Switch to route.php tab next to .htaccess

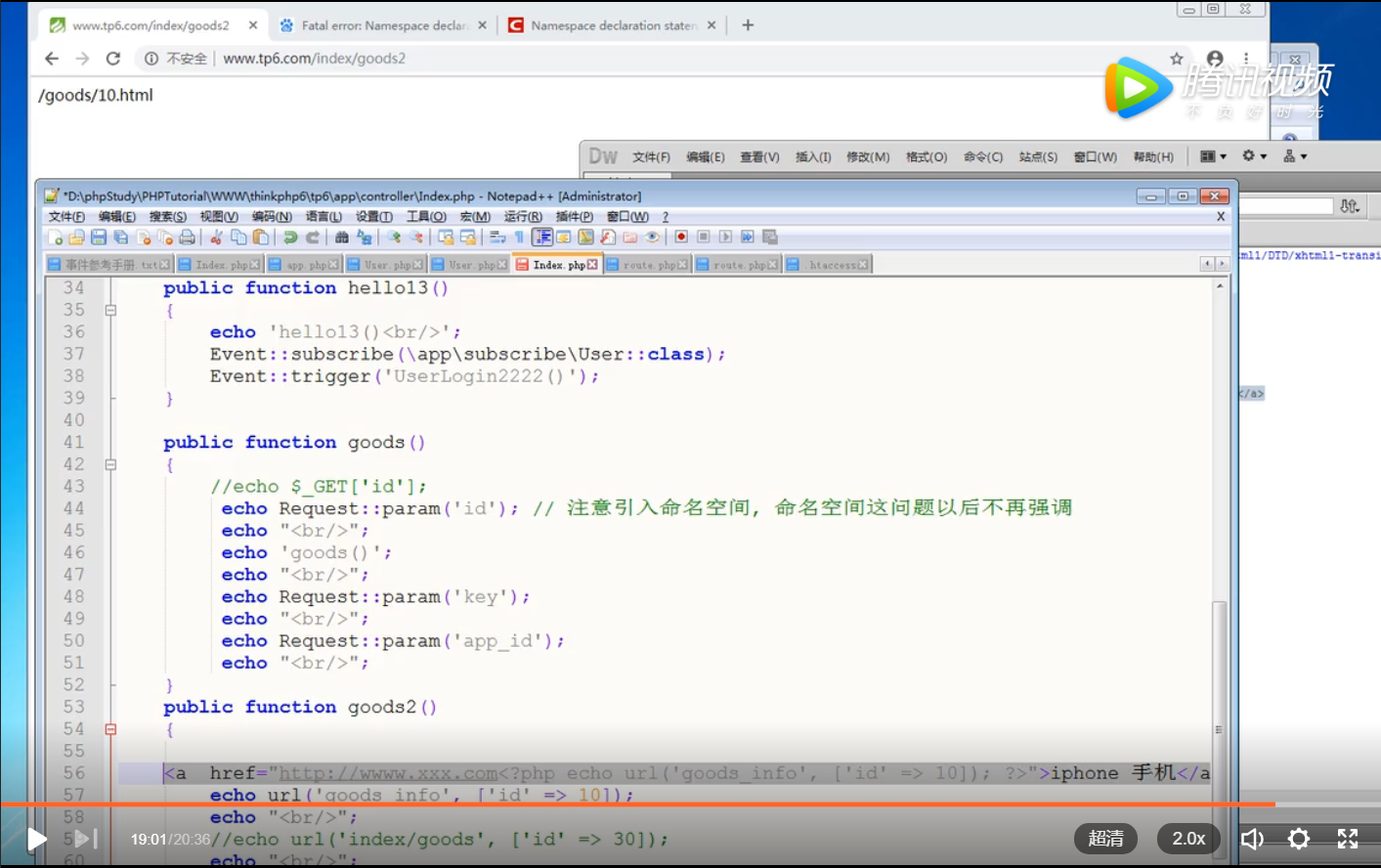(x=738, y=265)
